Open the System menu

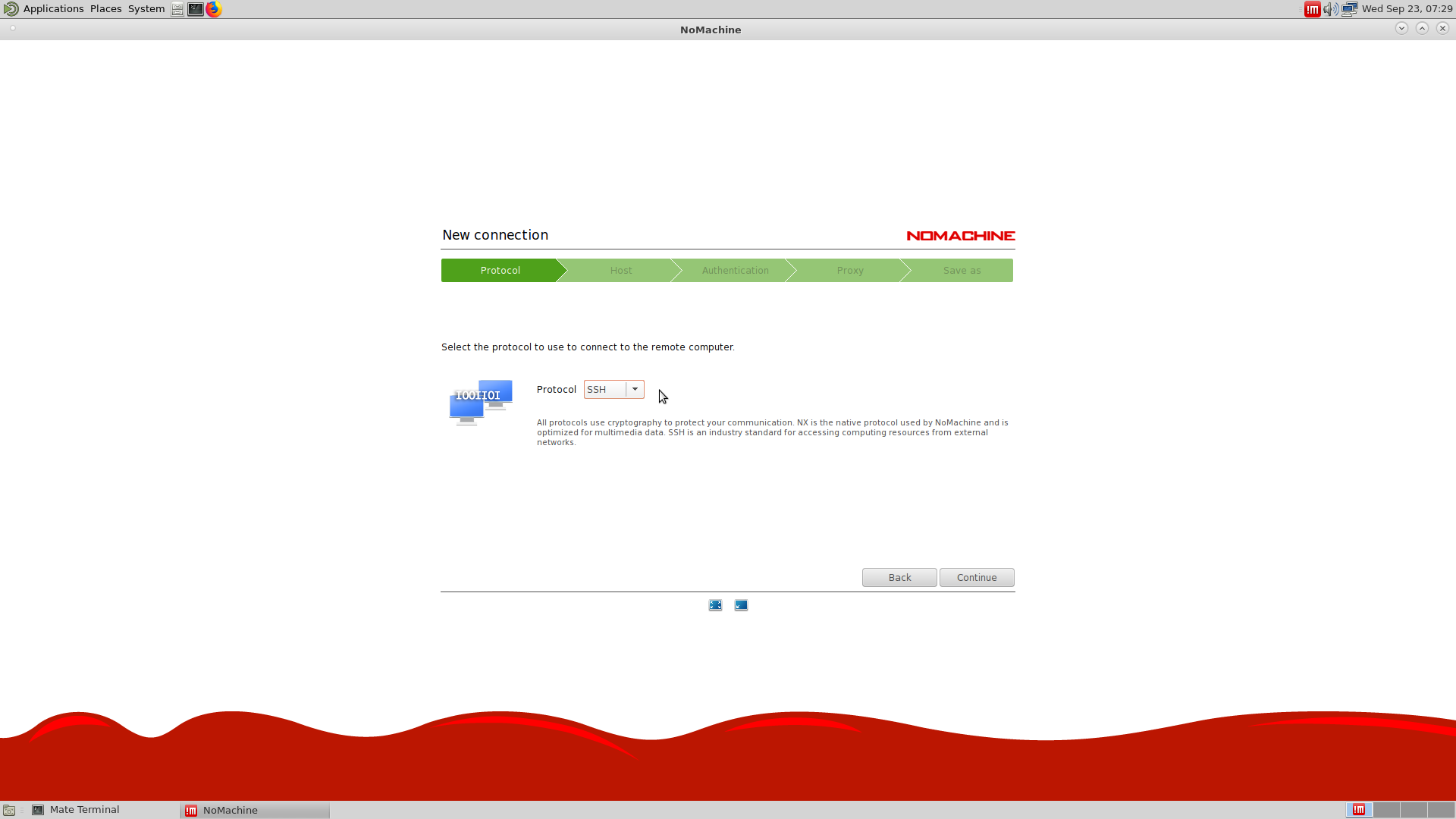click(x=146, y=9)
